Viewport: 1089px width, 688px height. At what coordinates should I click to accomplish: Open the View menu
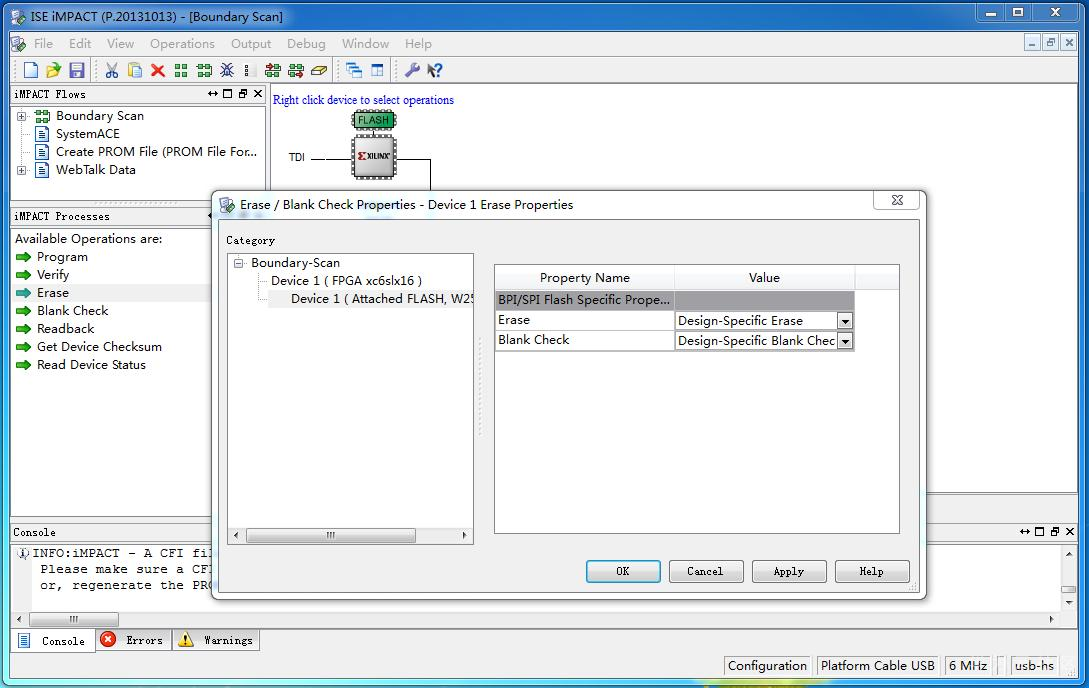click(120, 44)
